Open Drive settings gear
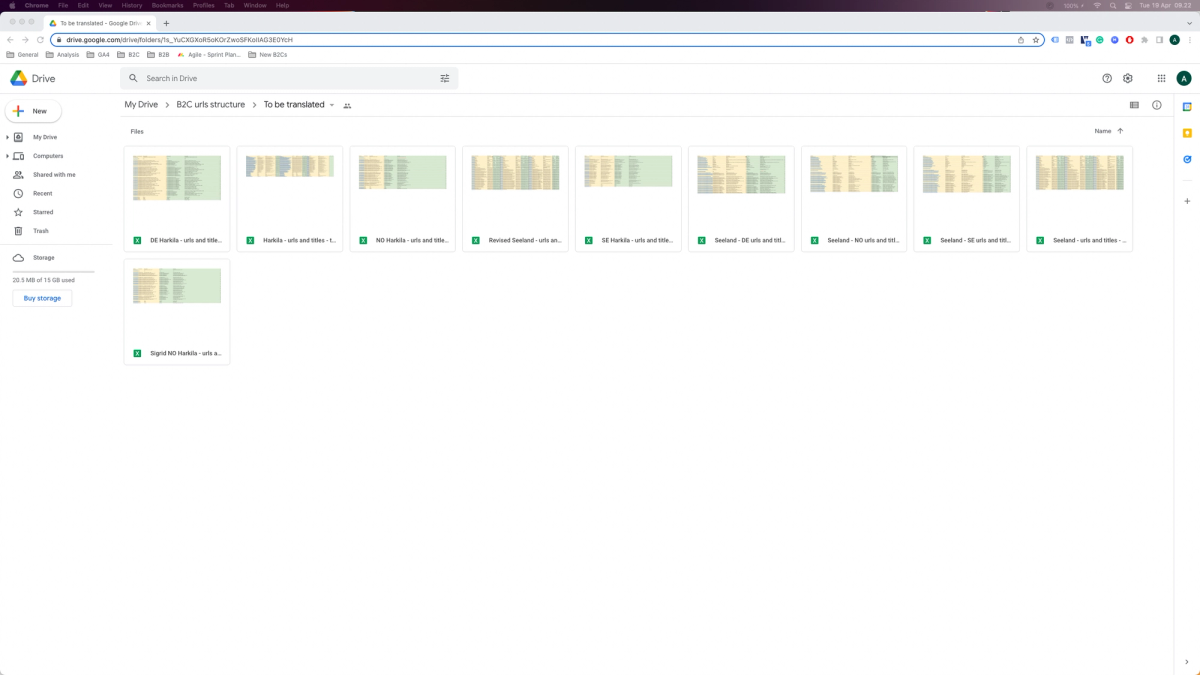This screenshot has height=675, width=1200. click(x=1128, y=78)
